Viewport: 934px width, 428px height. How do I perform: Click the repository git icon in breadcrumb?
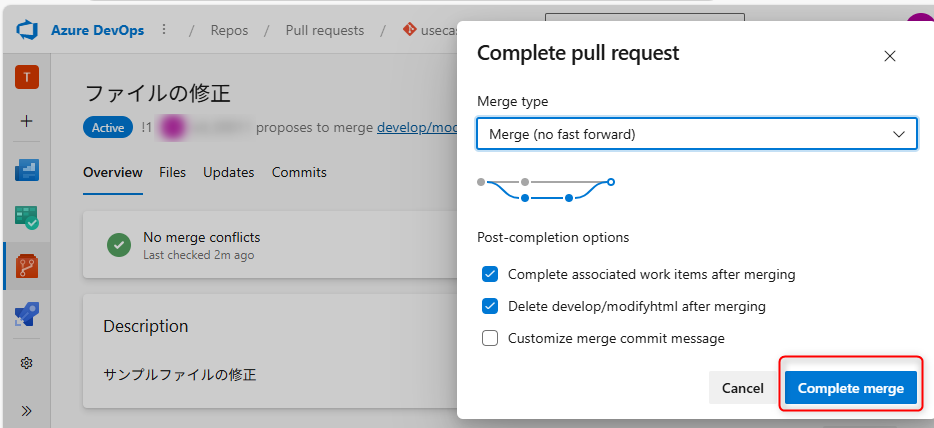click(x=409, y=29)
